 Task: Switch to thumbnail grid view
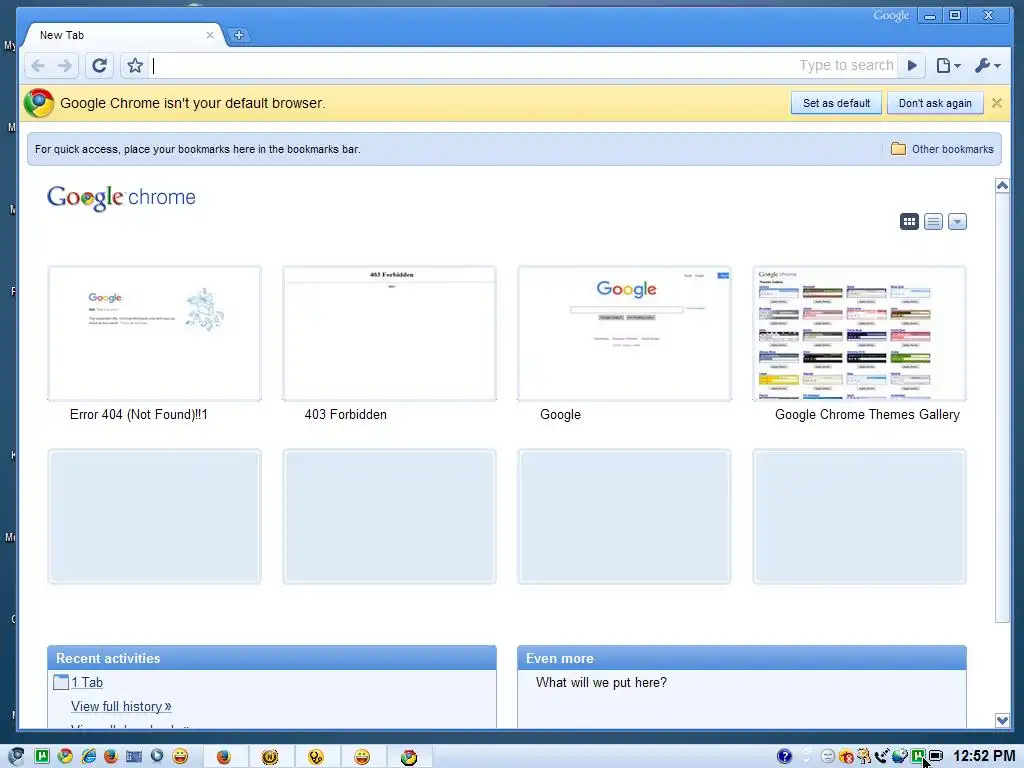pos(909,222)
